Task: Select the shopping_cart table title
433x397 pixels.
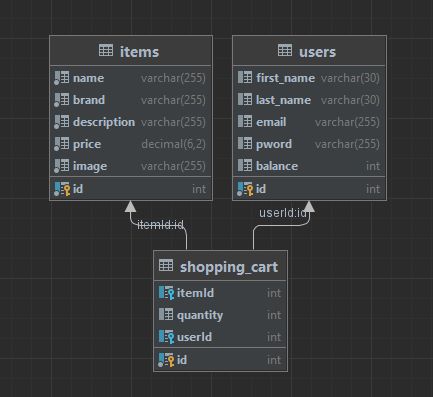Action: point(229,267)
